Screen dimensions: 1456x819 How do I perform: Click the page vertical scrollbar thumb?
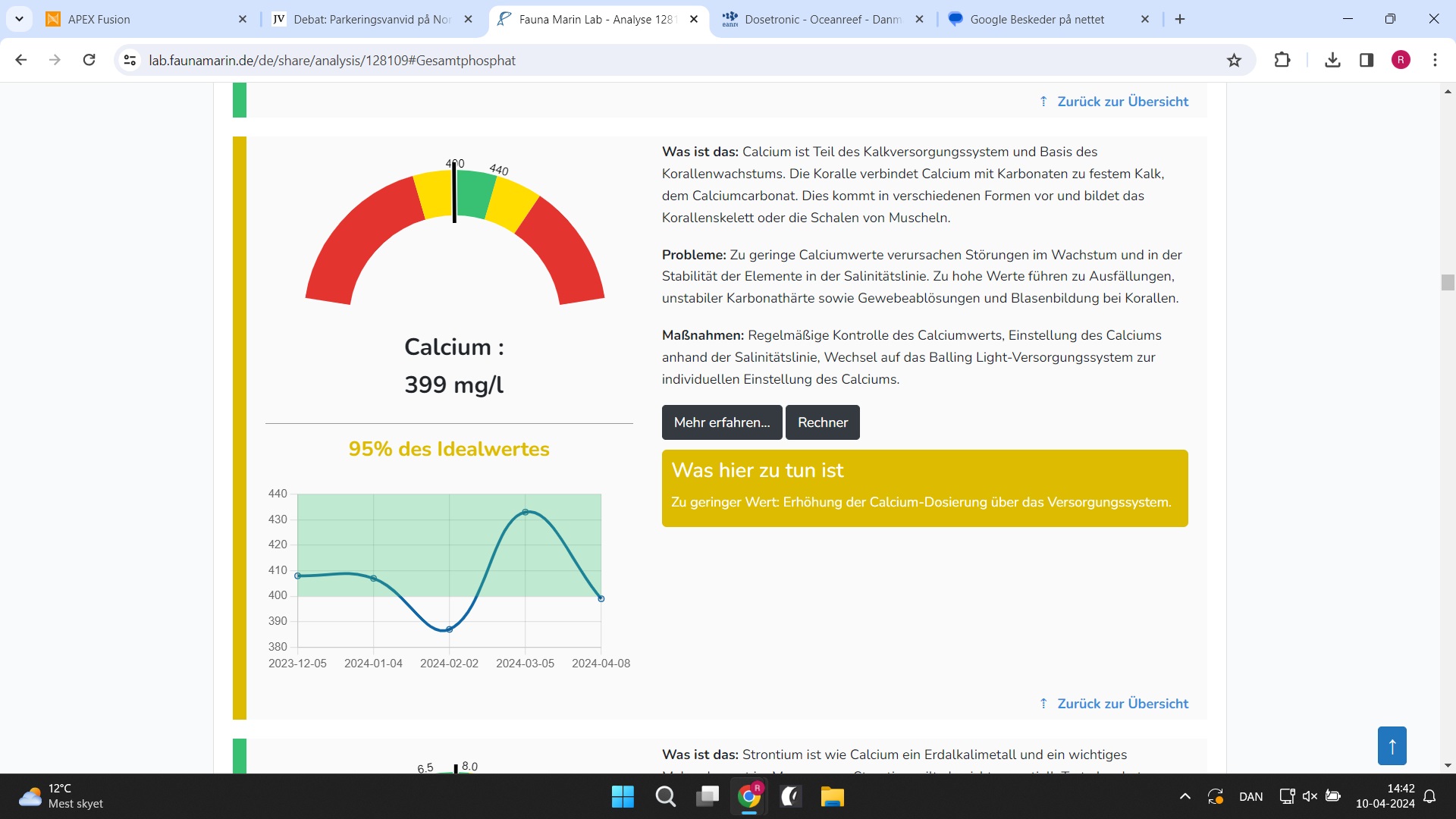coord(1447,282)
